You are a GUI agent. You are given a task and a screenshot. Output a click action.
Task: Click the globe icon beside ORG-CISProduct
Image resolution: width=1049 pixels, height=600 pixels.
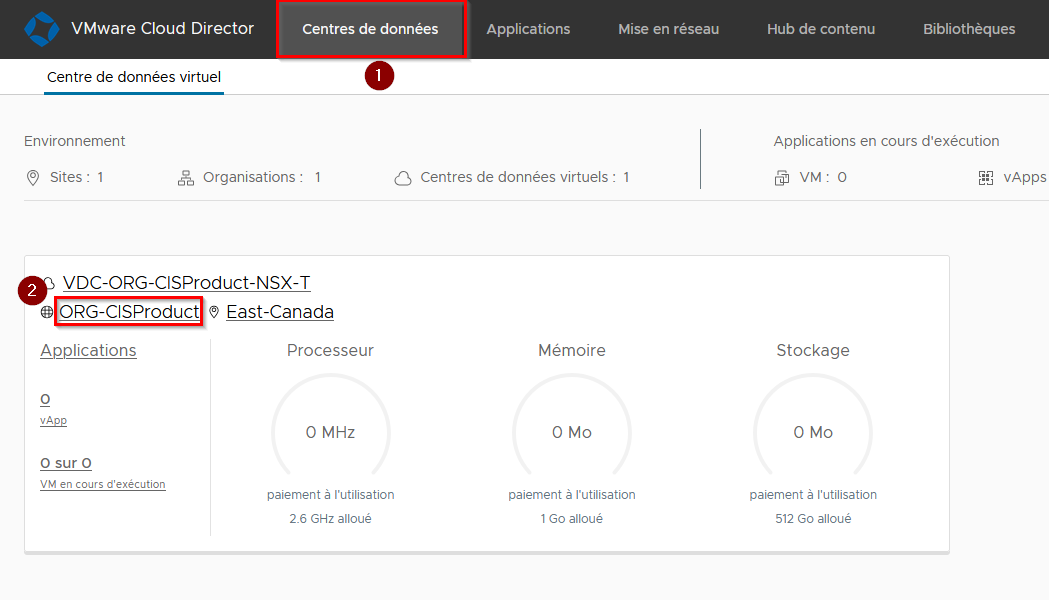tap(47, 312)
